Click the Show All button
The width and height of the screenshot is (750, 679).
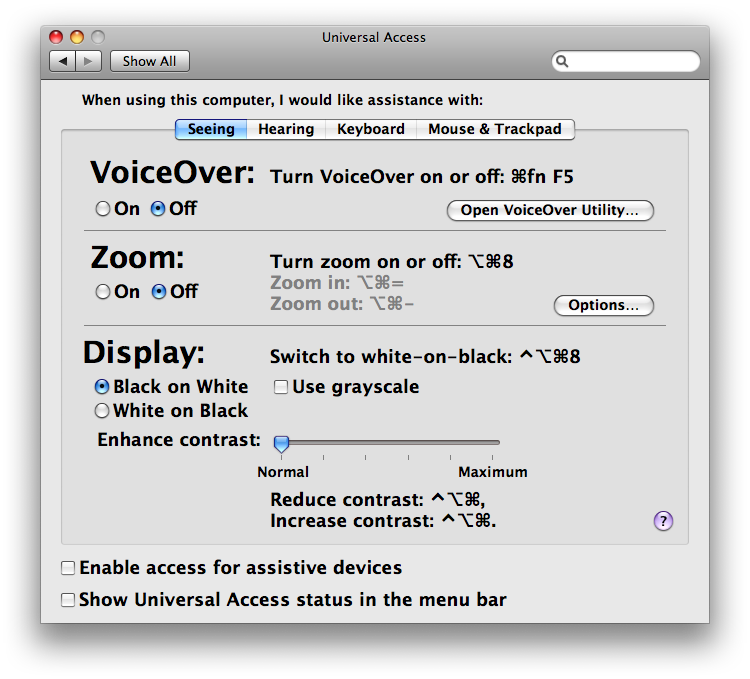150,61
